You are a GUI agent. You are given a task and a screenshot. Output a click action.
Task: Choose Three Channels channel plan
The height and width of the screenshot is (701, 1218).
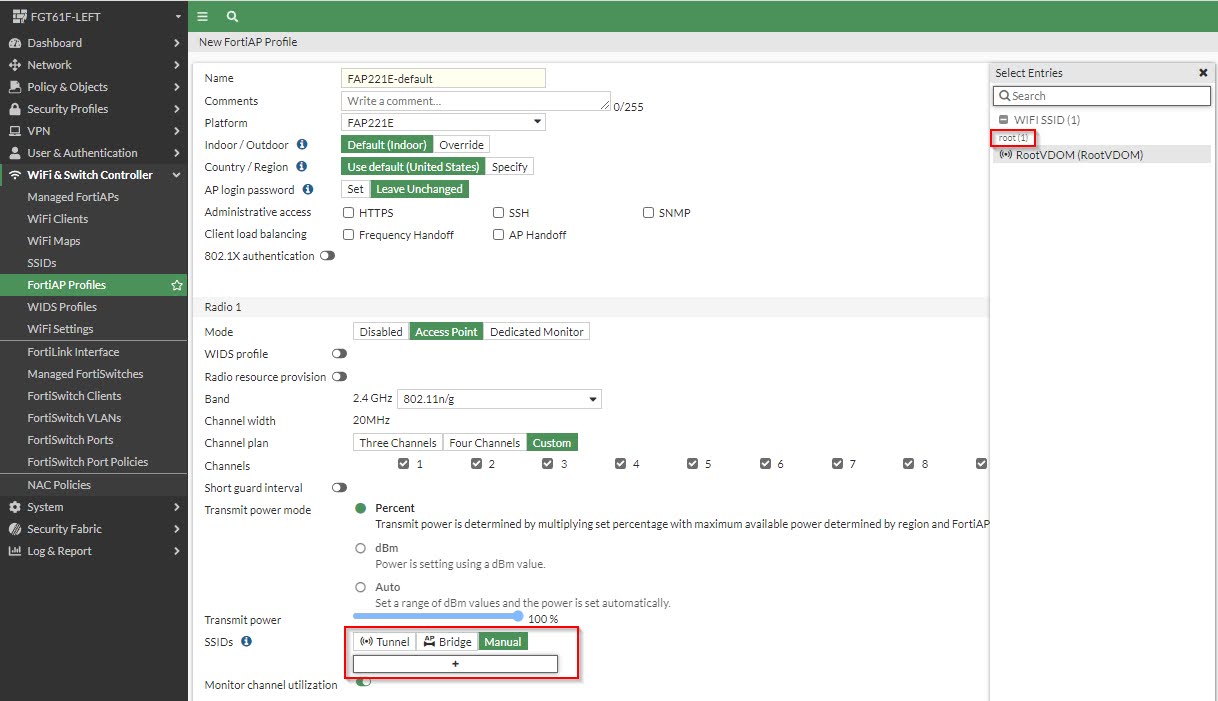[398, 443]
